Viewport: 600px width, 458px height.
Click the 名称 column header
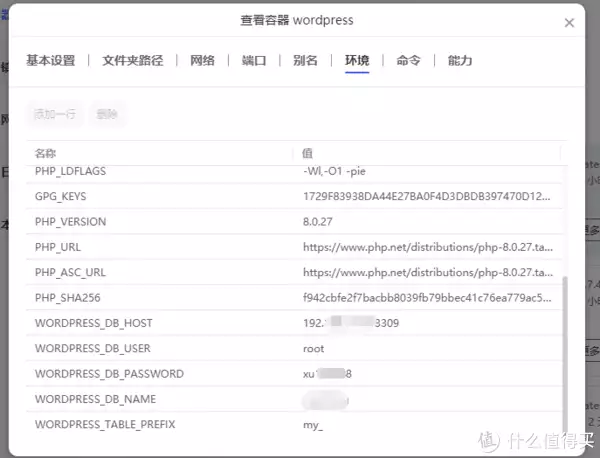46,153
